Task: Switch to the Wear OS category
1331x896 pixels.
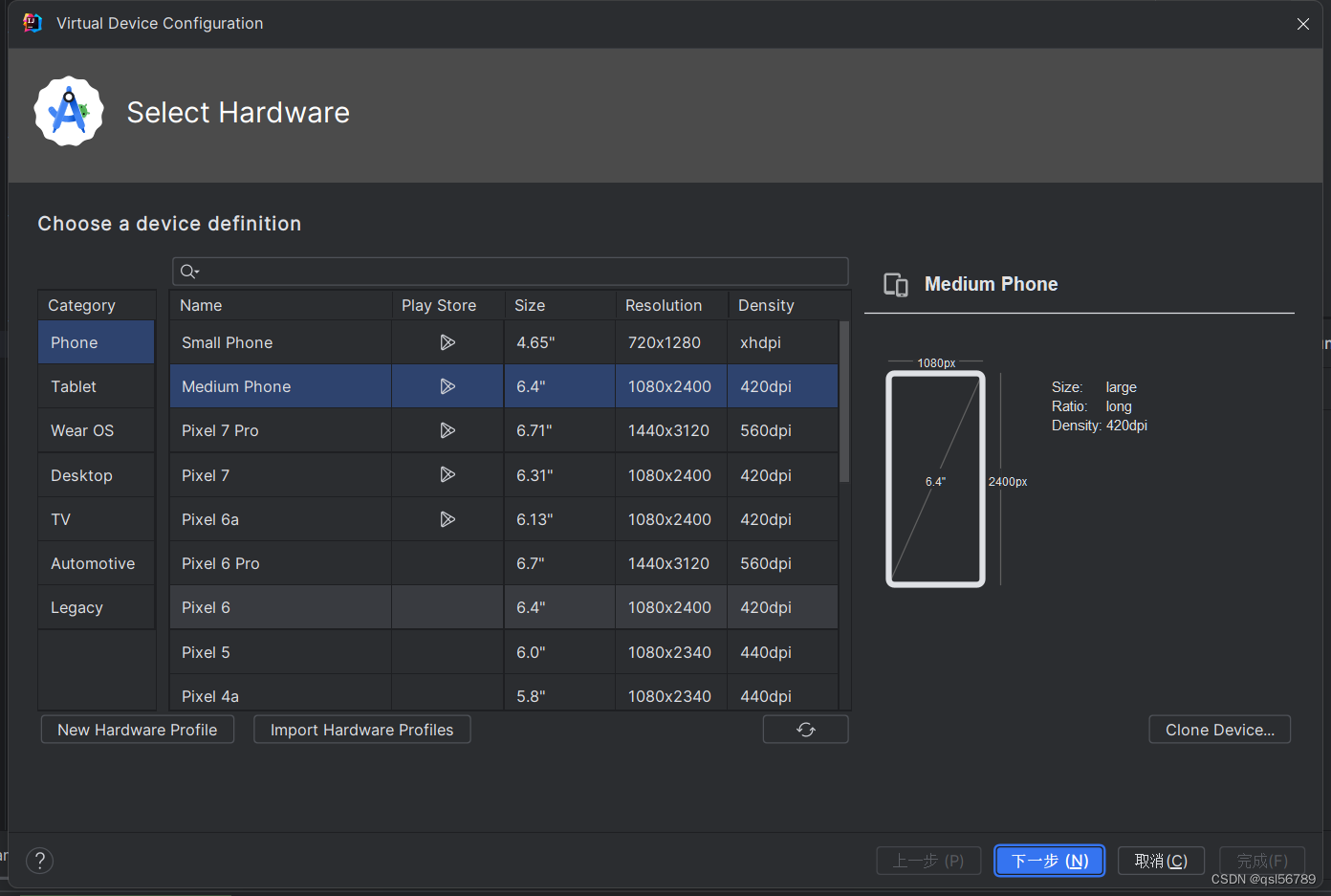Action: [82, 430]
